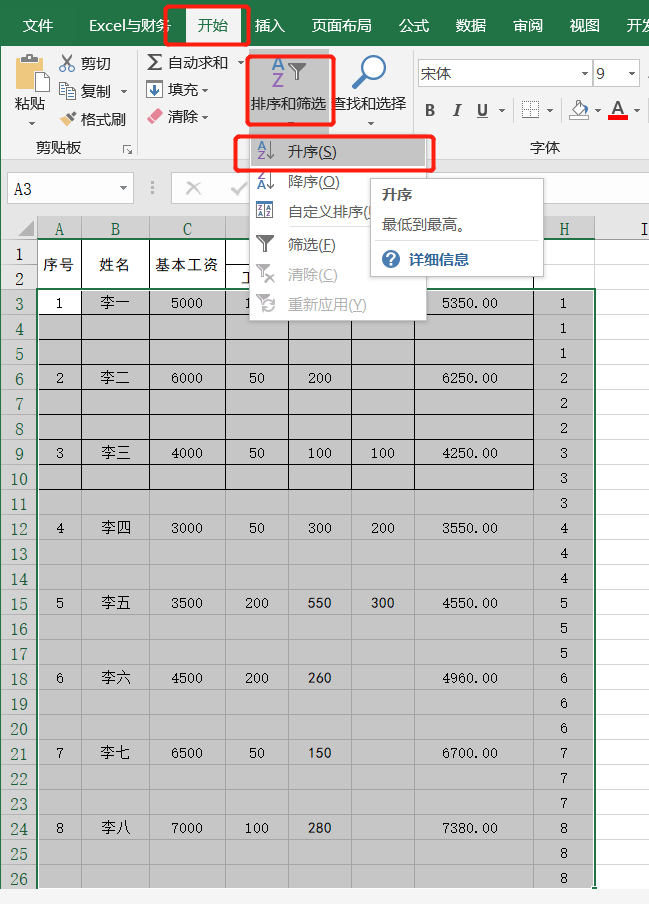649x904 pixels.
Task: Click the Sort & Filter (排序和筛选) button
Action: pyautogui.click(x=288, y=90)
